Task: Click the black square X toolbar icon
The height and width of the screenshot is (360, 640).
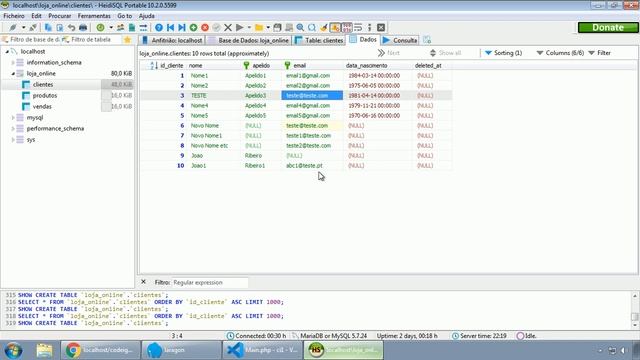Action: (x=381, y=27)
